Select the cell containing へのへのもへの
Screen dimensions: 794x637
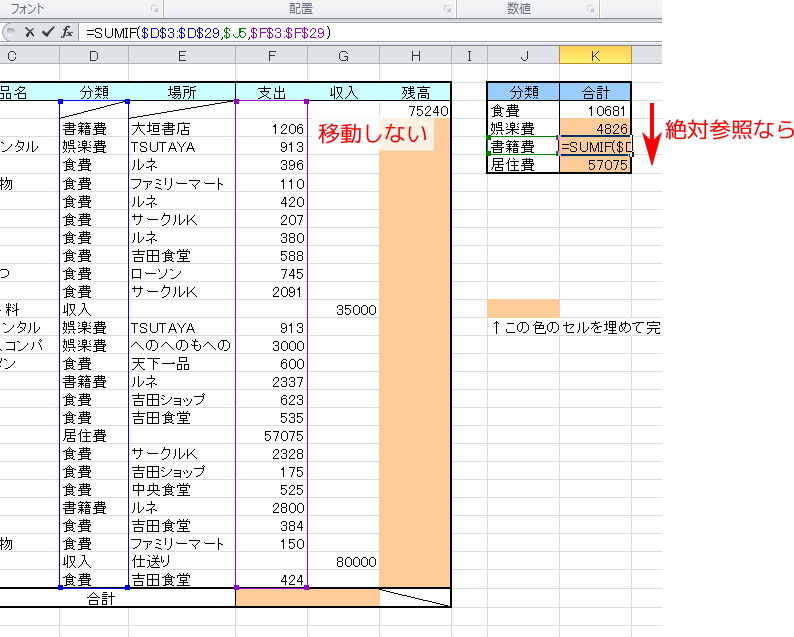(x=182, y=345)
